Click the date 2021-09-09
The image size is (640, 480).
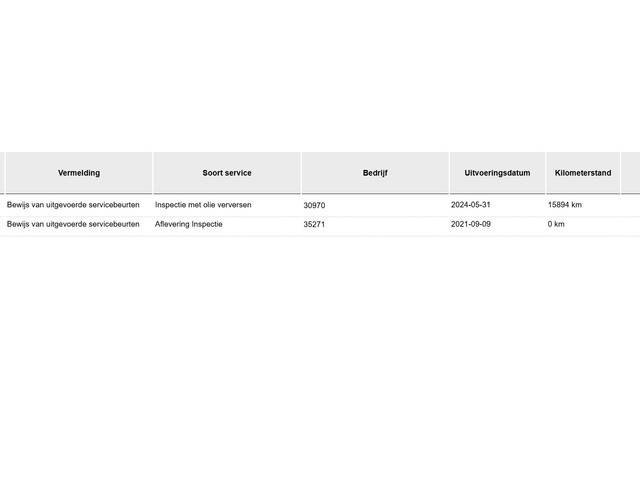click(471, 224)
